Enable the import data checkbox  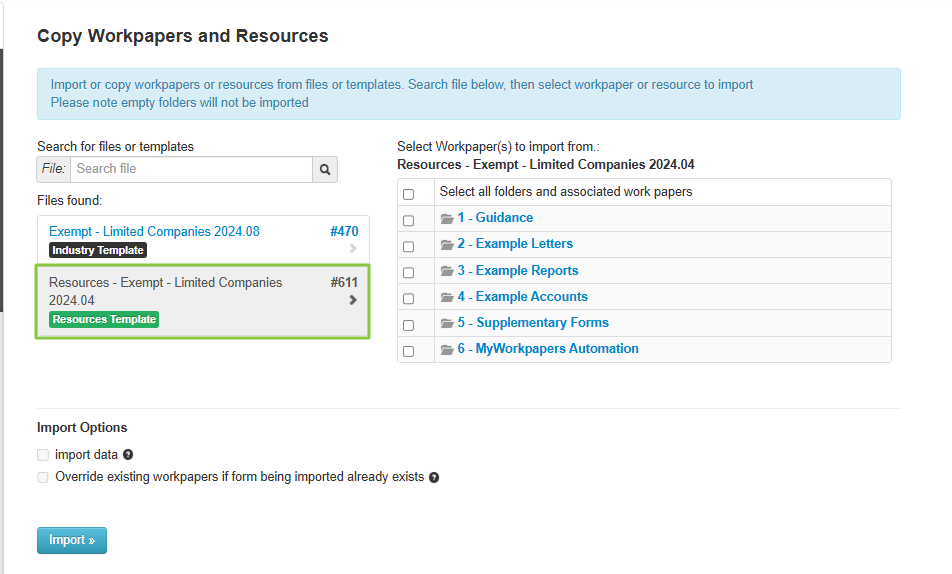(43, 455)
